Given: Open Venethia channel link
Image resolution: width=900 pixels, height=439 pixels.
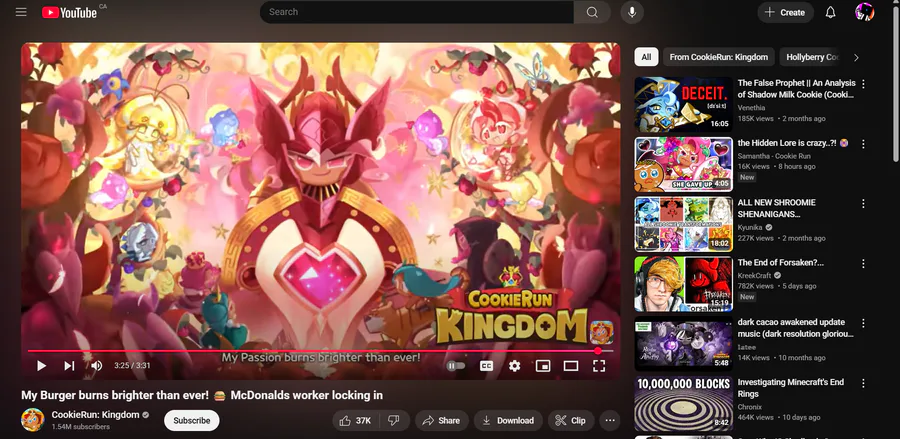Looking at the screenshot, I should coord(751,107).
